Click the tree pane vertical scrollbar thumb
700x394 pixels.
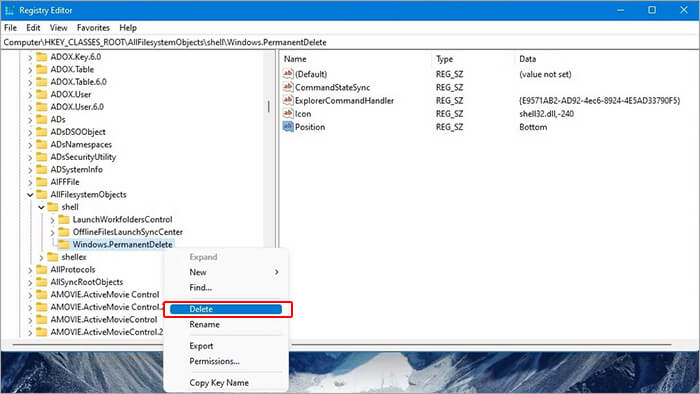268,106
